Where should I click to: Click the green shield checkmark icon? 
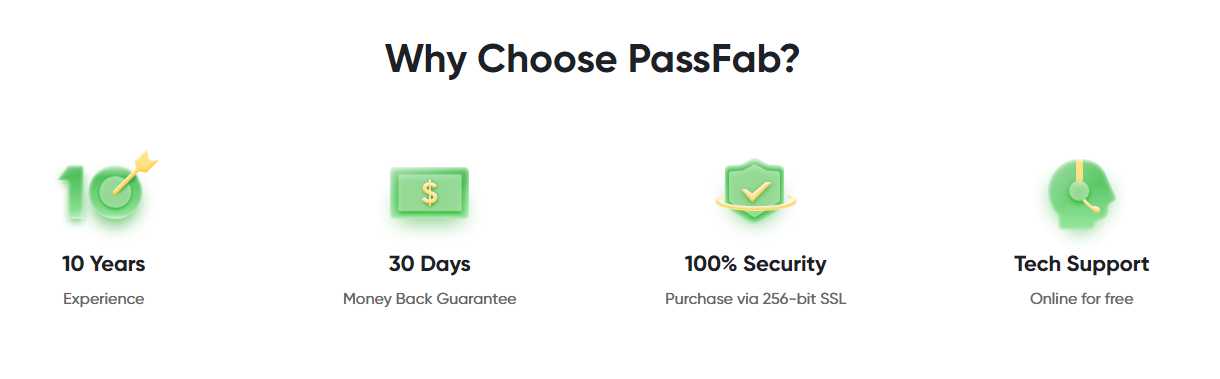(756, 189)
